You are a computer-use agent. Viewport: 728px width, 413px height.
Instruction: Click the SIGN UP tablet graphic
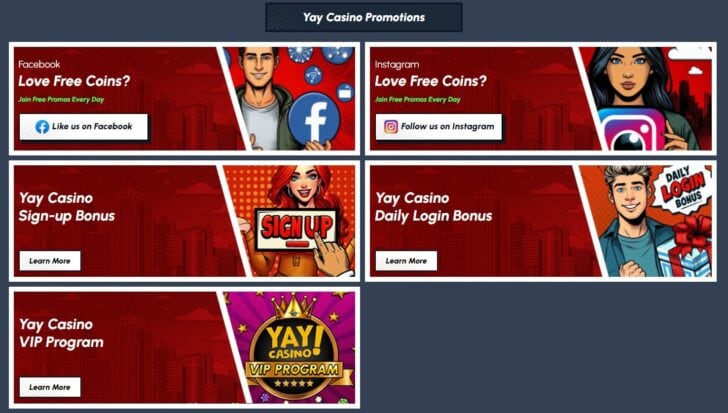297,229
